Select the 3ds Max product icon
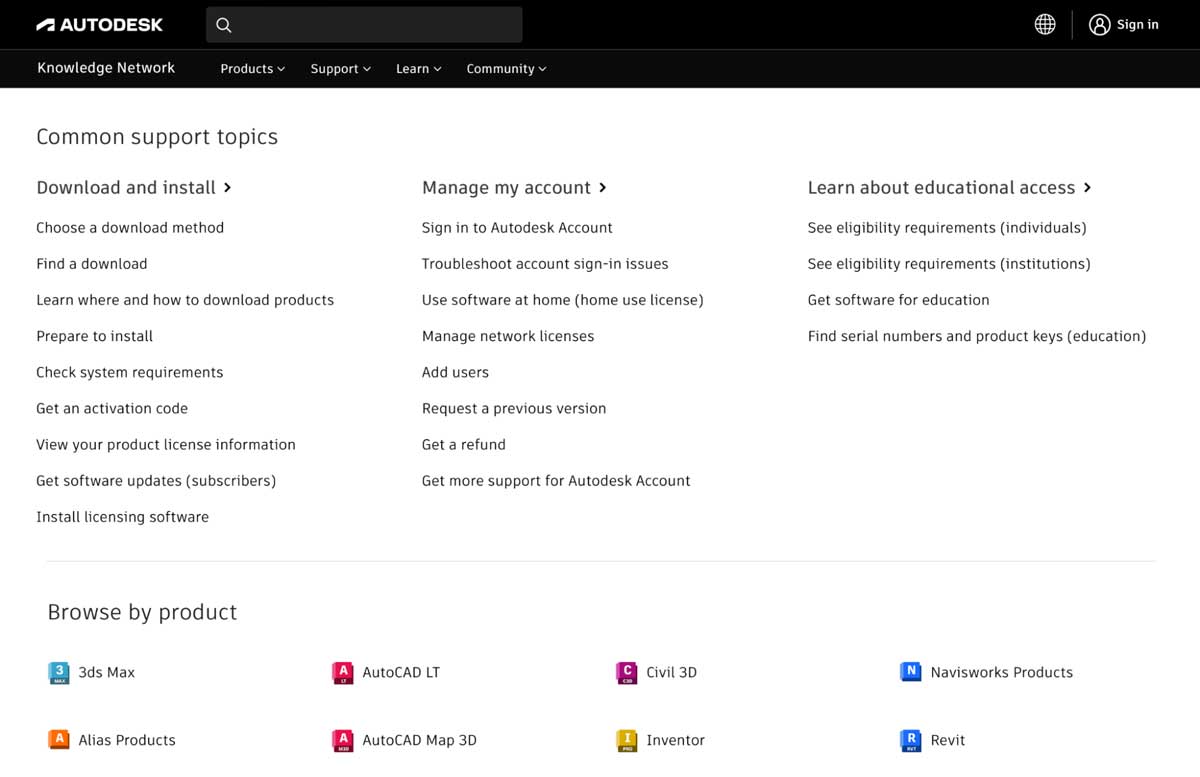Image resolution: width=1200 pixels, height=777 pixels. click(59, 672)
